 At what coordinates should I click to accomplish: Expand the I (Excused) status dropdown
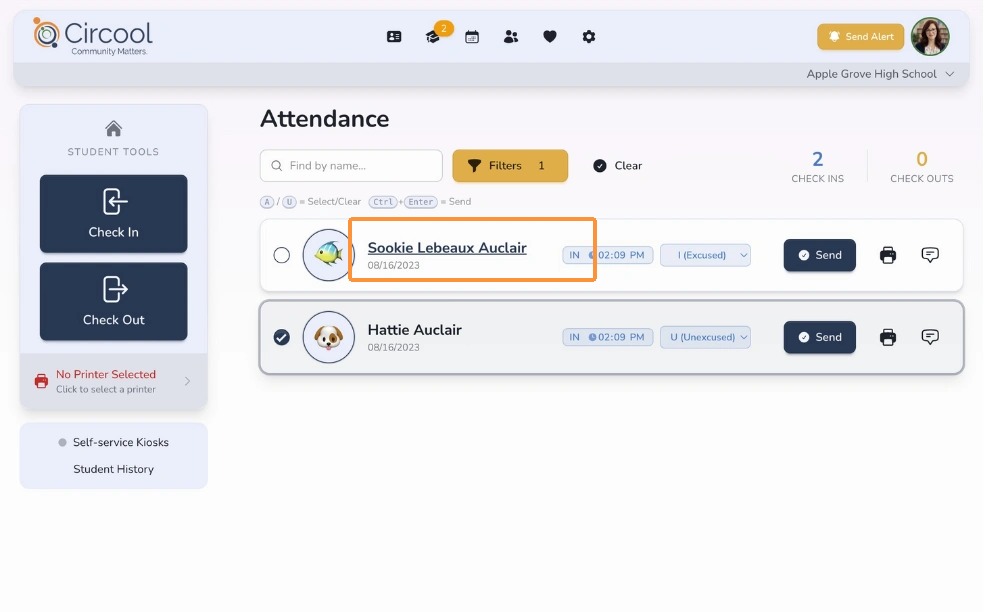point(705,255)
